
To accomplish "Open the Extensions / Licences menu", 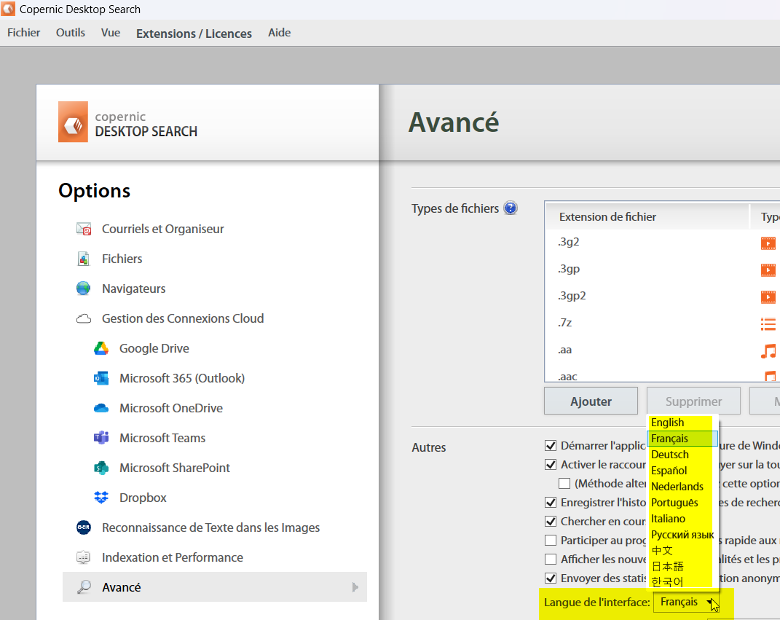I will (x=194, y=33).
